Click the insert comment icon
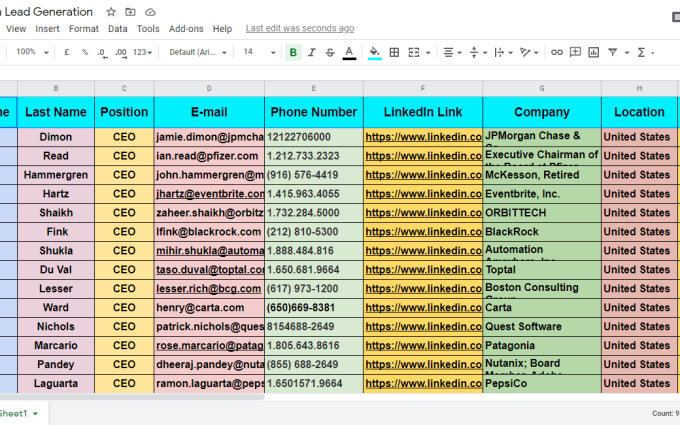Image resolution: width=680 pixels, height=425 pixels. tap(575, 52)
